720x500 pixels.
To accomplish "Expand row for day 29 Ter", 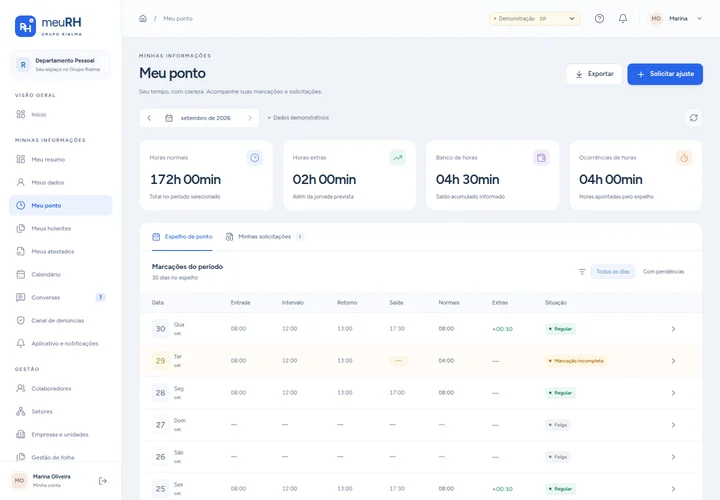I will pyautogui.click(x=673, y=361).
